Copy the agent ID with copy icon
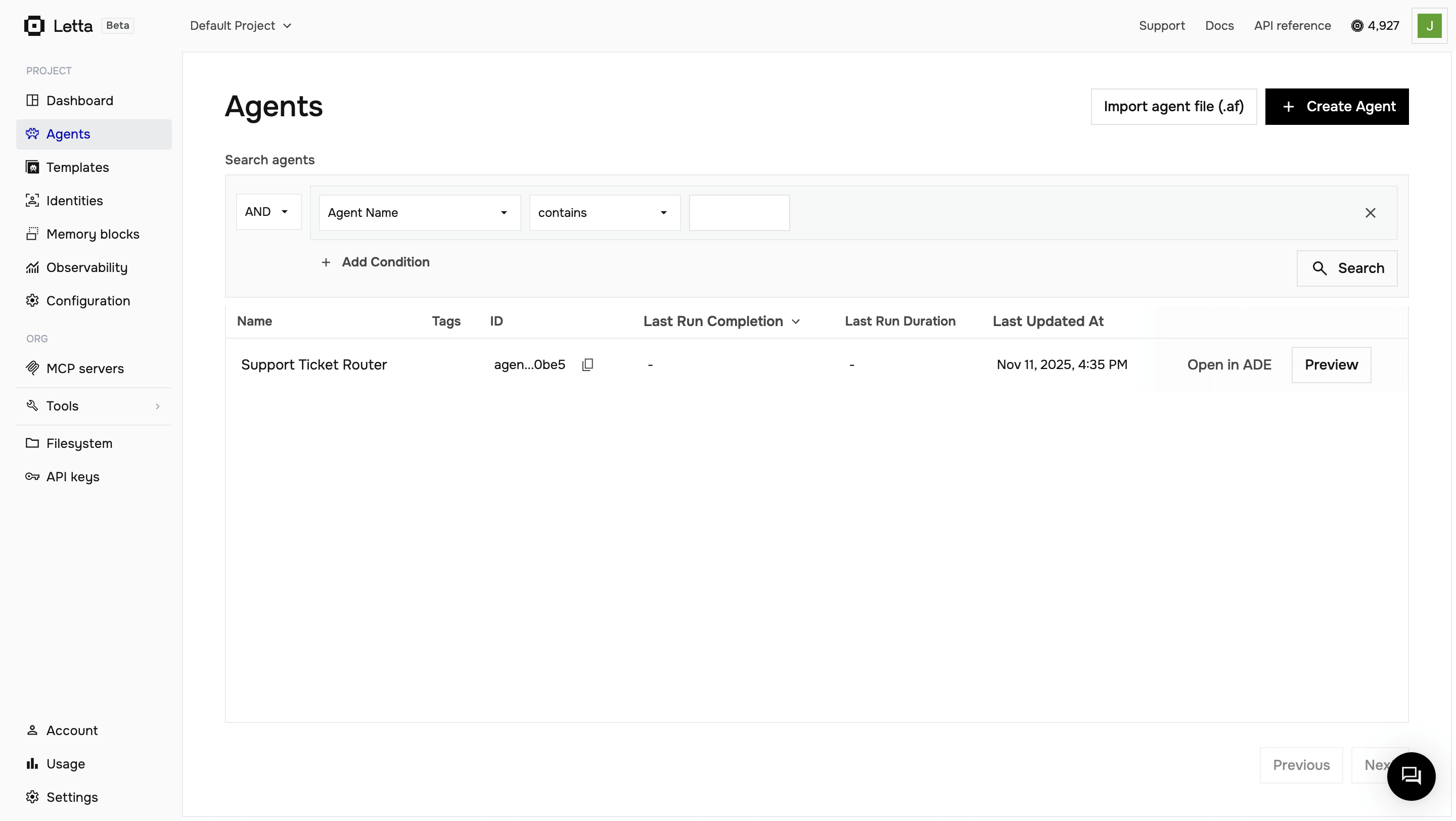 tap(587, 364)
